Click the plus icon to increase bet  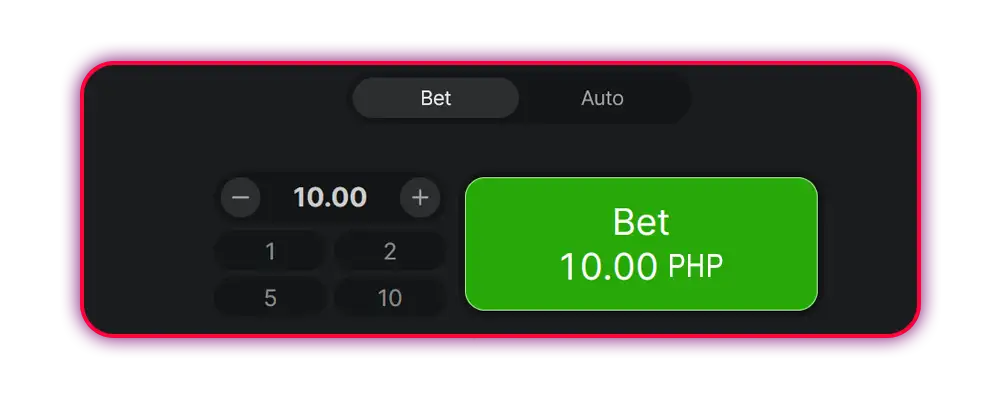tap(420, 198)
